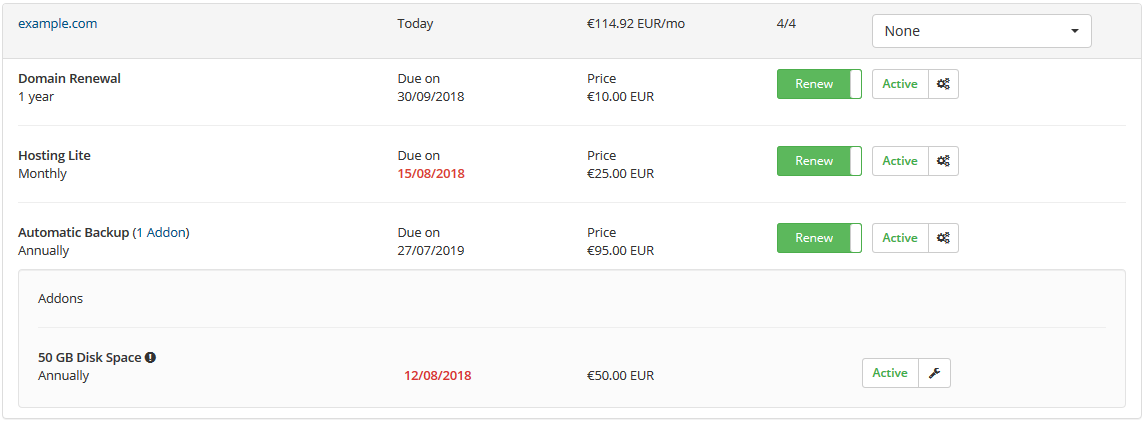Click warning icon beside 50 GB Disk Space
The image size is (1145, 421).
150,358
